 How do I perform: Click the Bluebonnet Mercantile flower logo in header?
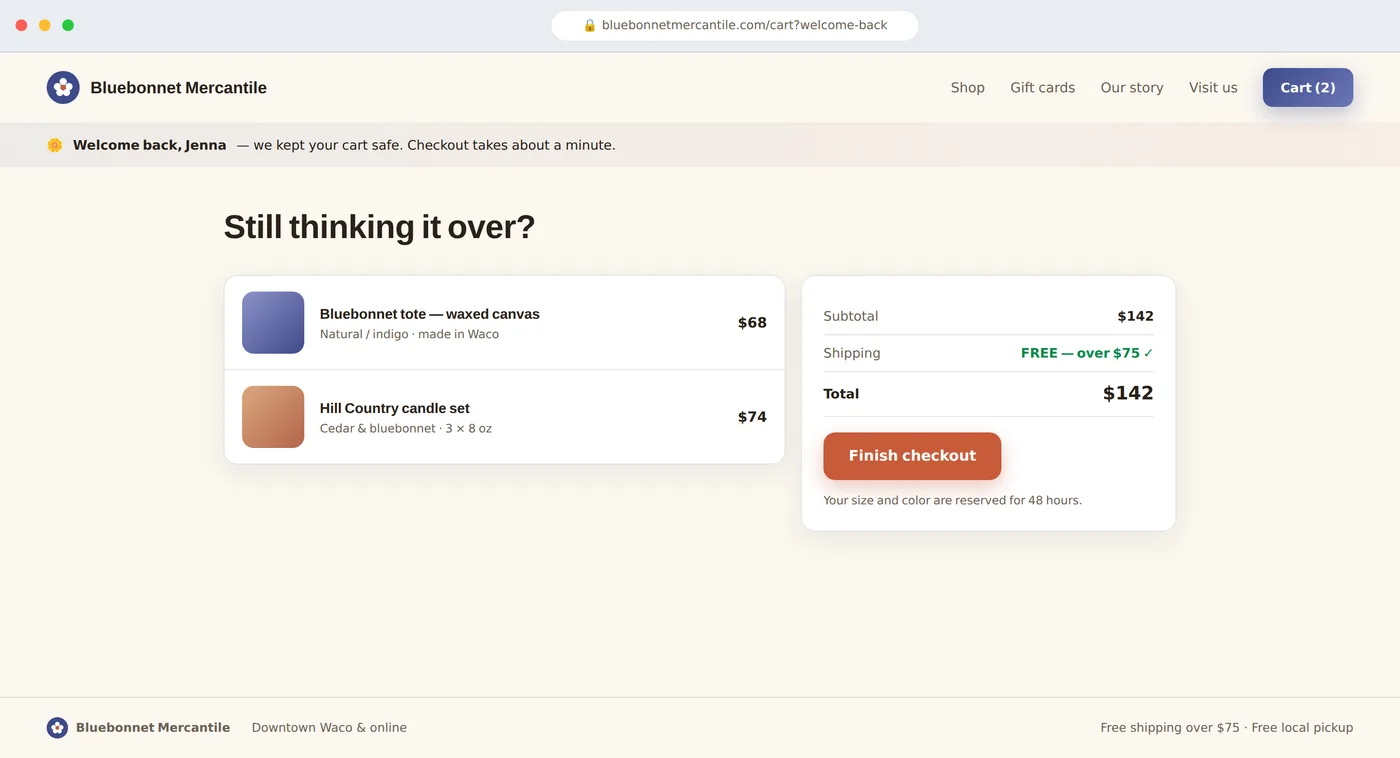(x=63, y=87)
